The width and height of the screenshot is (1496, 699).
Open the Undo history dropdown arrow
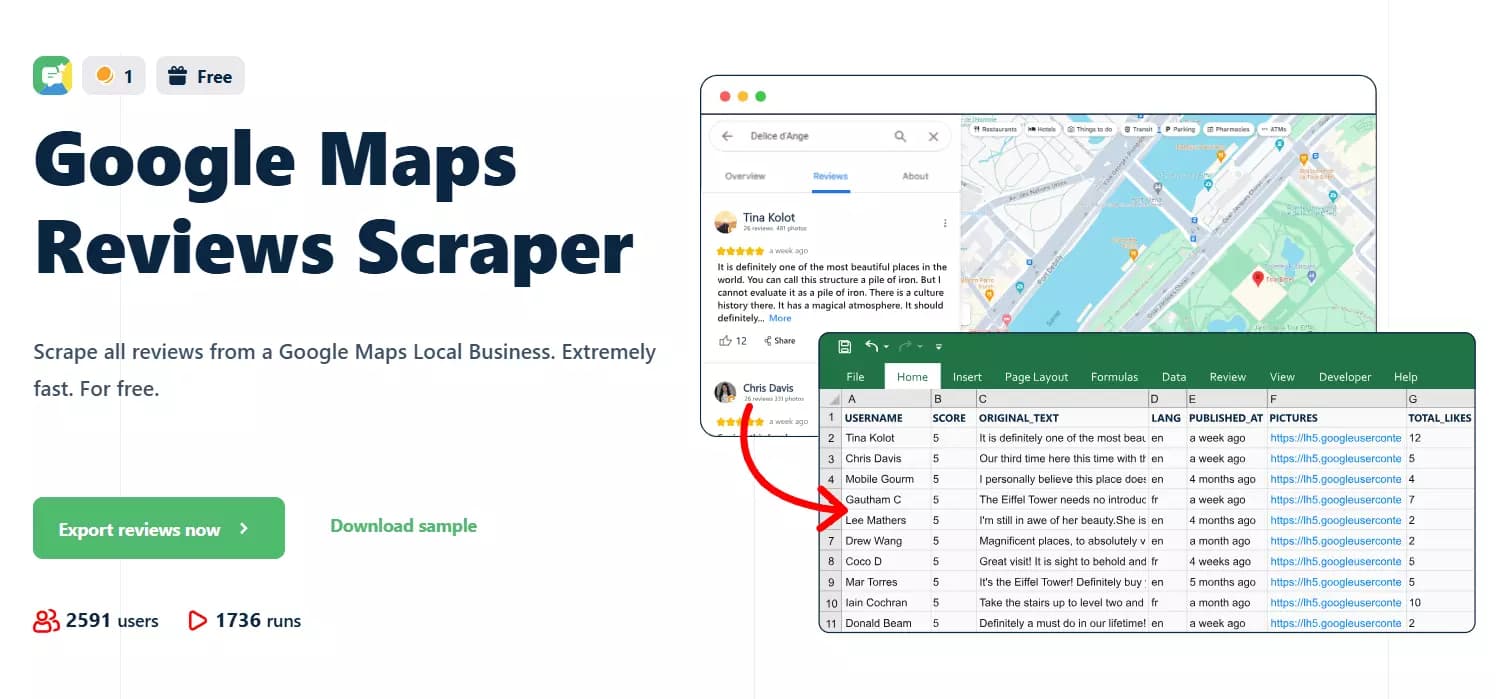pyautogui.click(x=886, y=345)
